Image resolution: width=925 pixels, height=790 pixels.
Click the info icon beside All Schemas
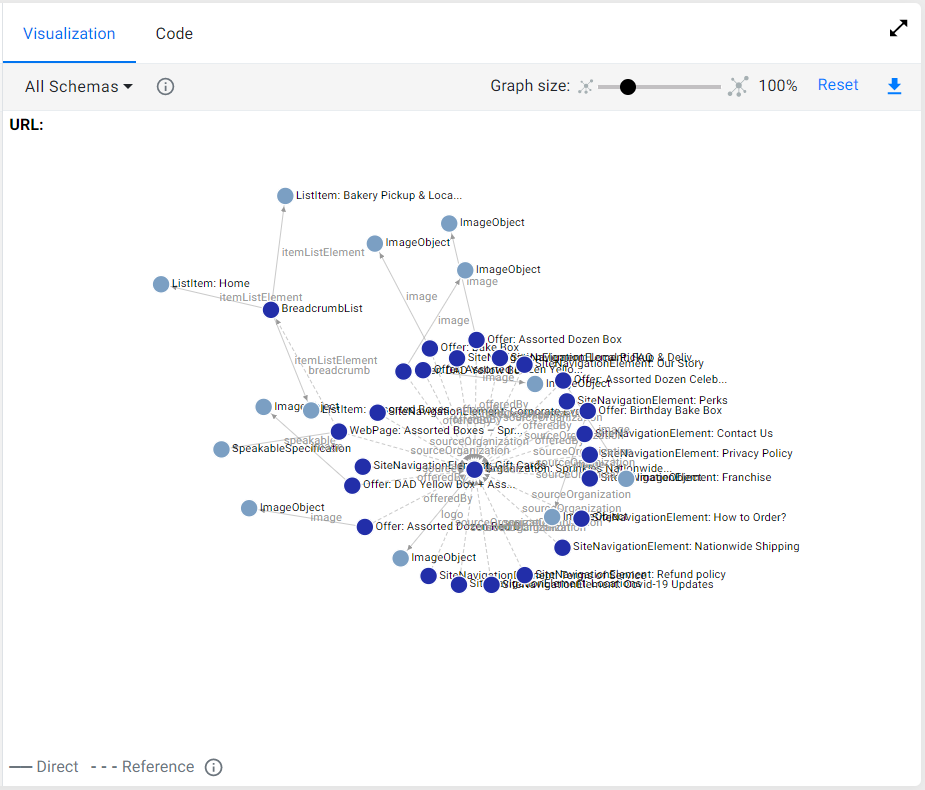(165, 87)
